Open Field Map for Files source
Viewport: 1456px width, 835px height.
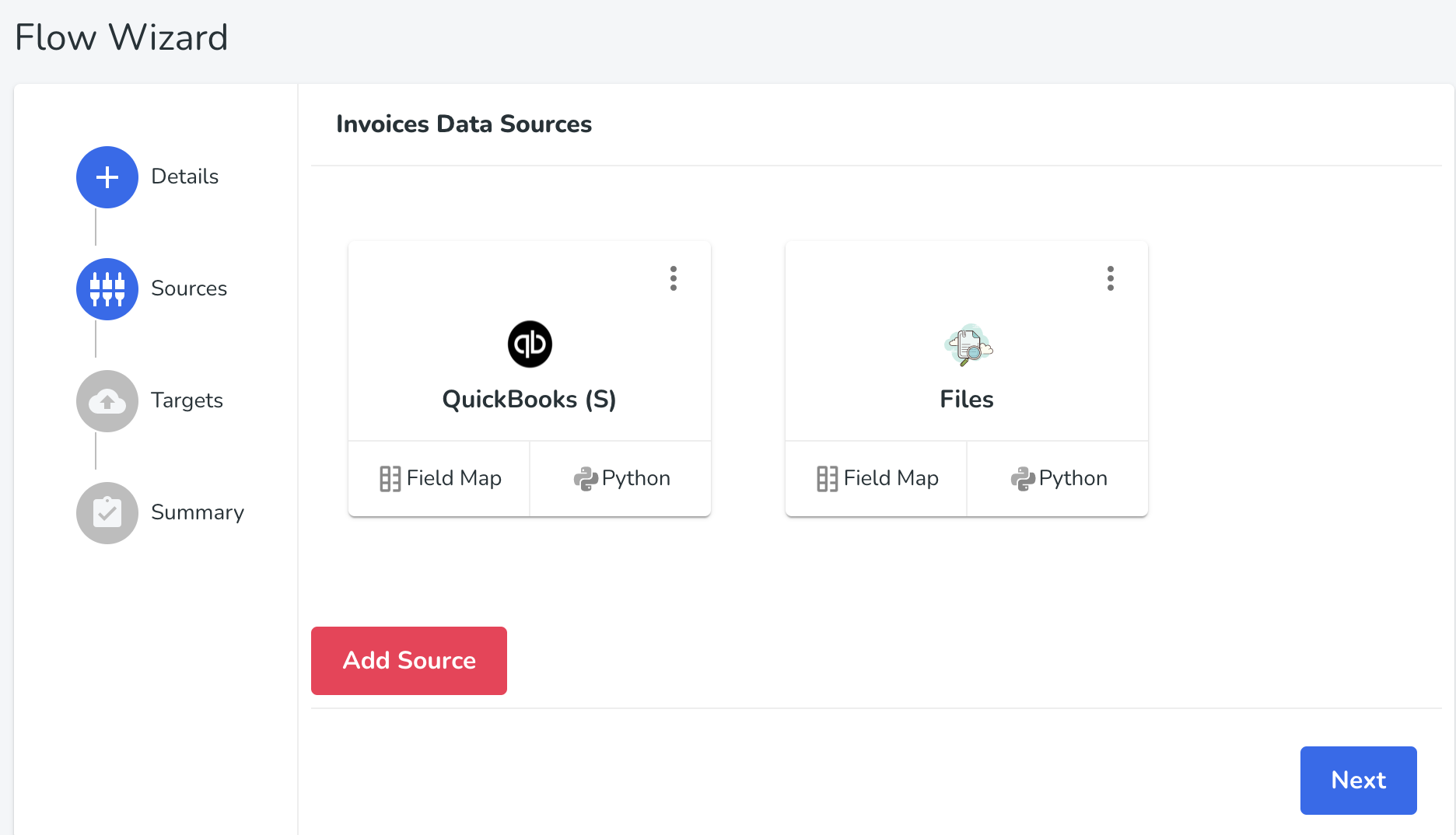[877, 478]
